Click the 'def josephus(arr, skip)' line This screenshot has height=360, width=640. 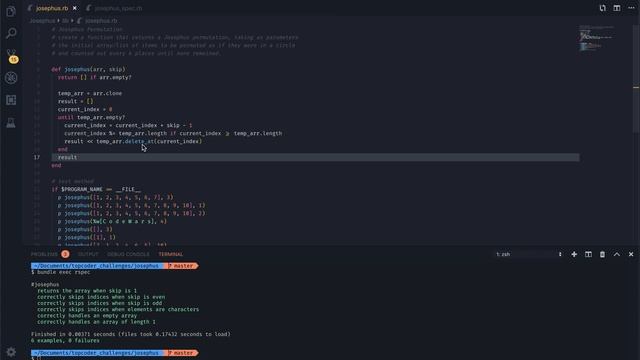pos(88,69)
